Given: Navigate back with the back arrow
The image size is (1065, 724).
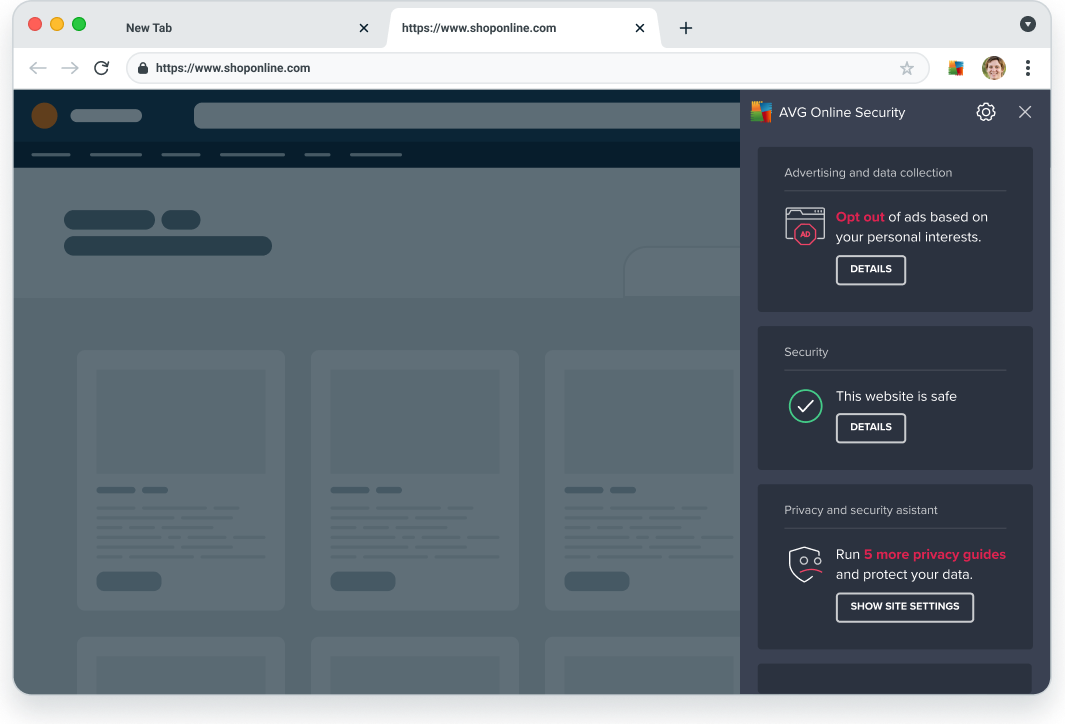Looking at the screenshot, I should click(38, 68).
